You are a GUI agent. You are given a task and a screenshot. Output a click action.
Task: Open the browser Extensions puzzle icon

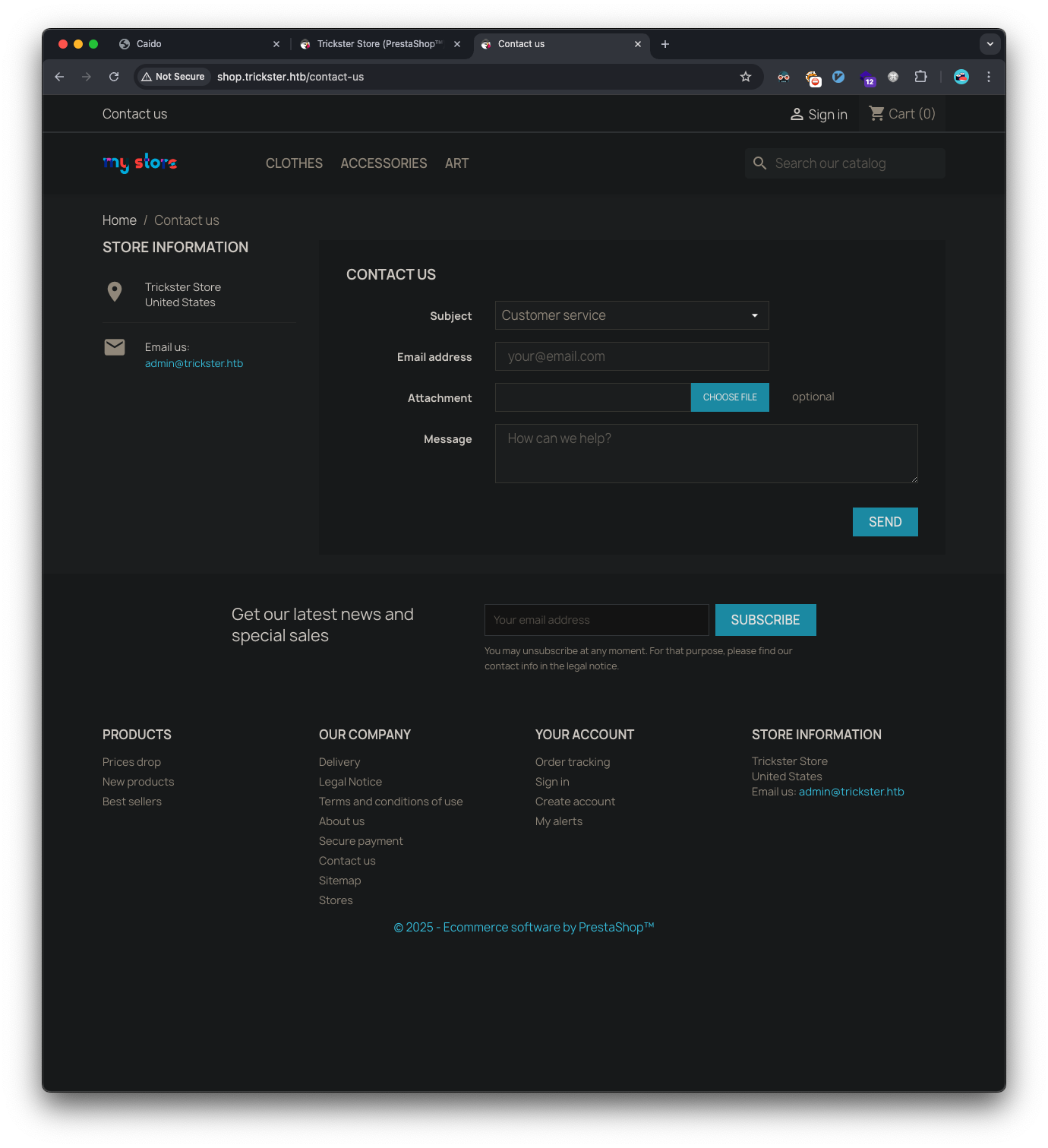point(920,77)
